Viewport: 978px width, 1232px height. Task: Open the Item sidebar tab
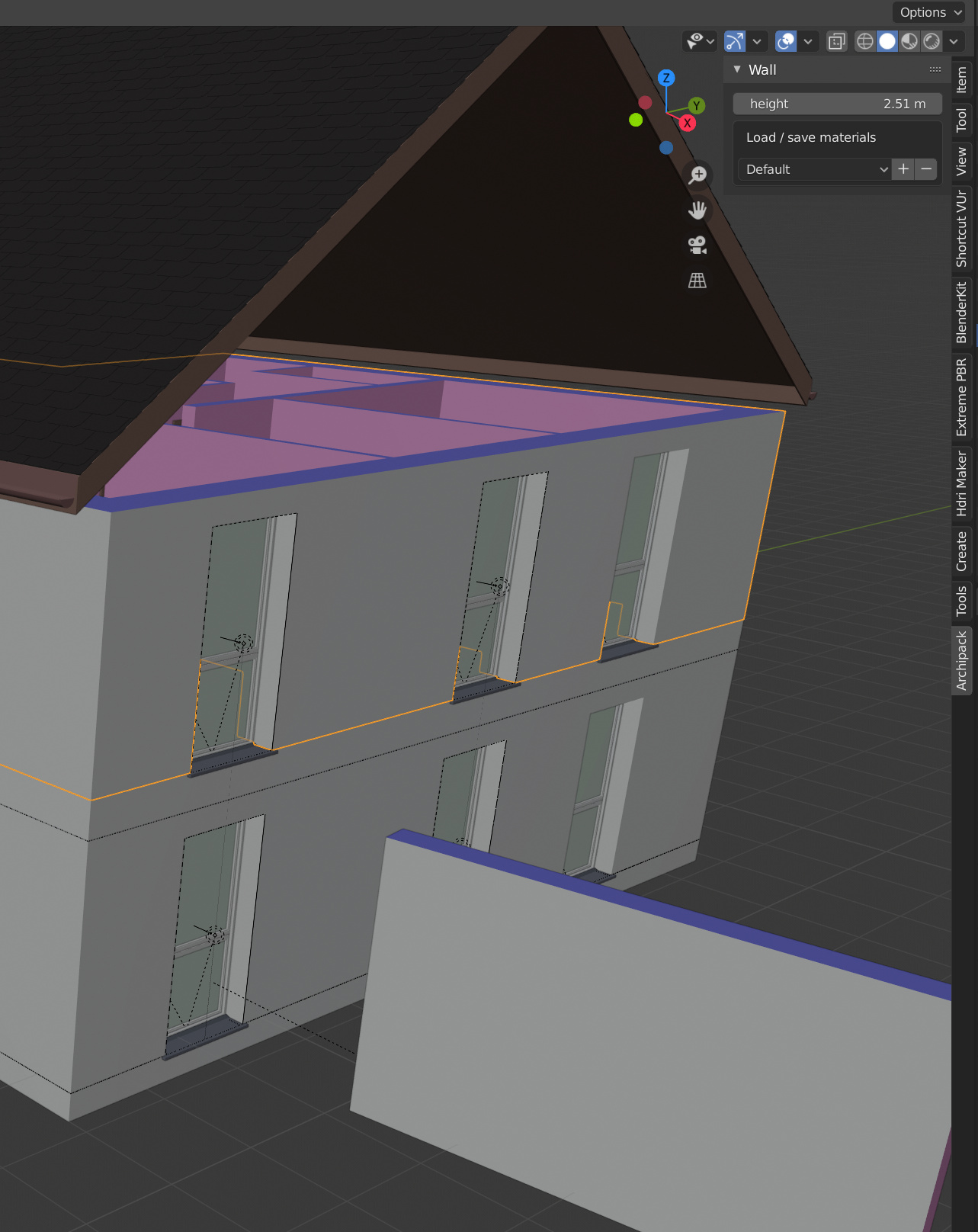(x=962, y=79)
